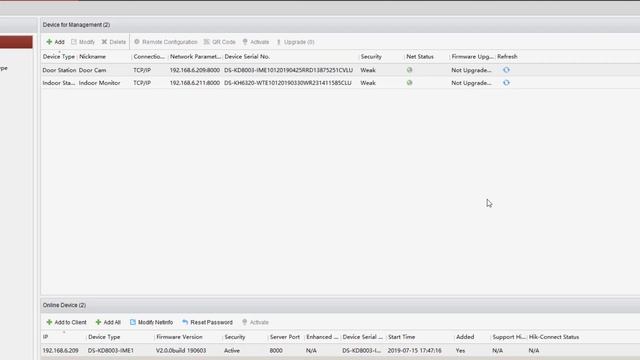
Task: Select the red highlighted sidebar item
Action: pyautogui.click(x=16, y=42)
